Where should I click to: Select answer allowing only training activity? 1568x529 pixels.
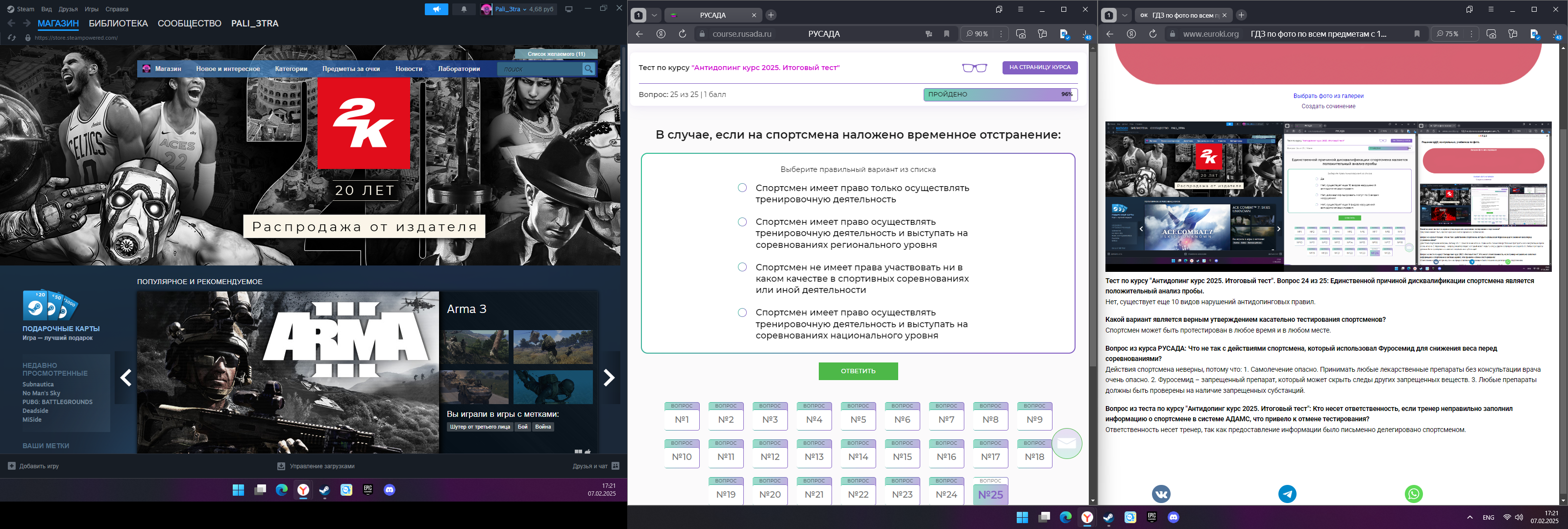742,188
